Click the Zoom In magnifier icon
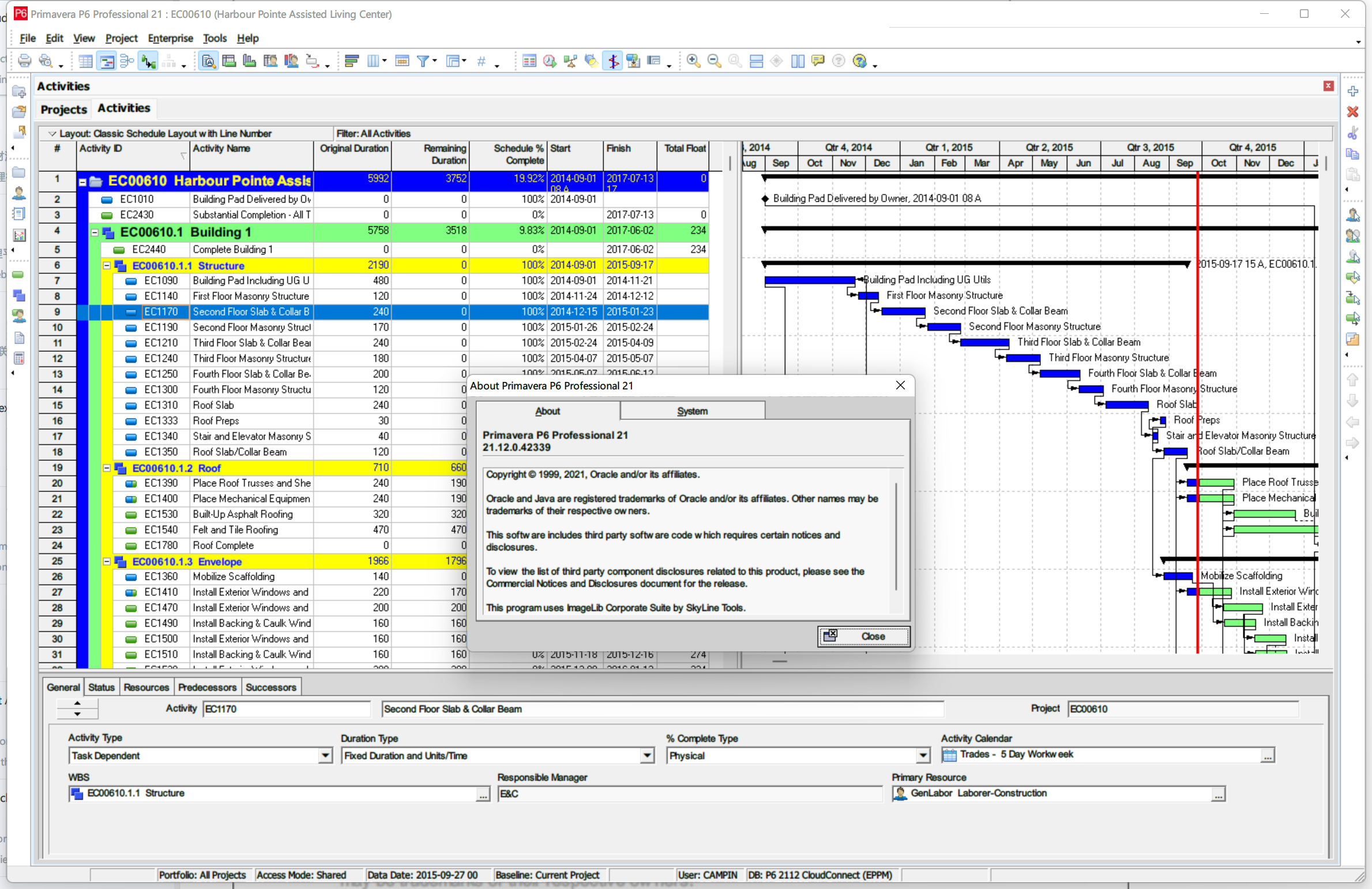 [694, 61]
